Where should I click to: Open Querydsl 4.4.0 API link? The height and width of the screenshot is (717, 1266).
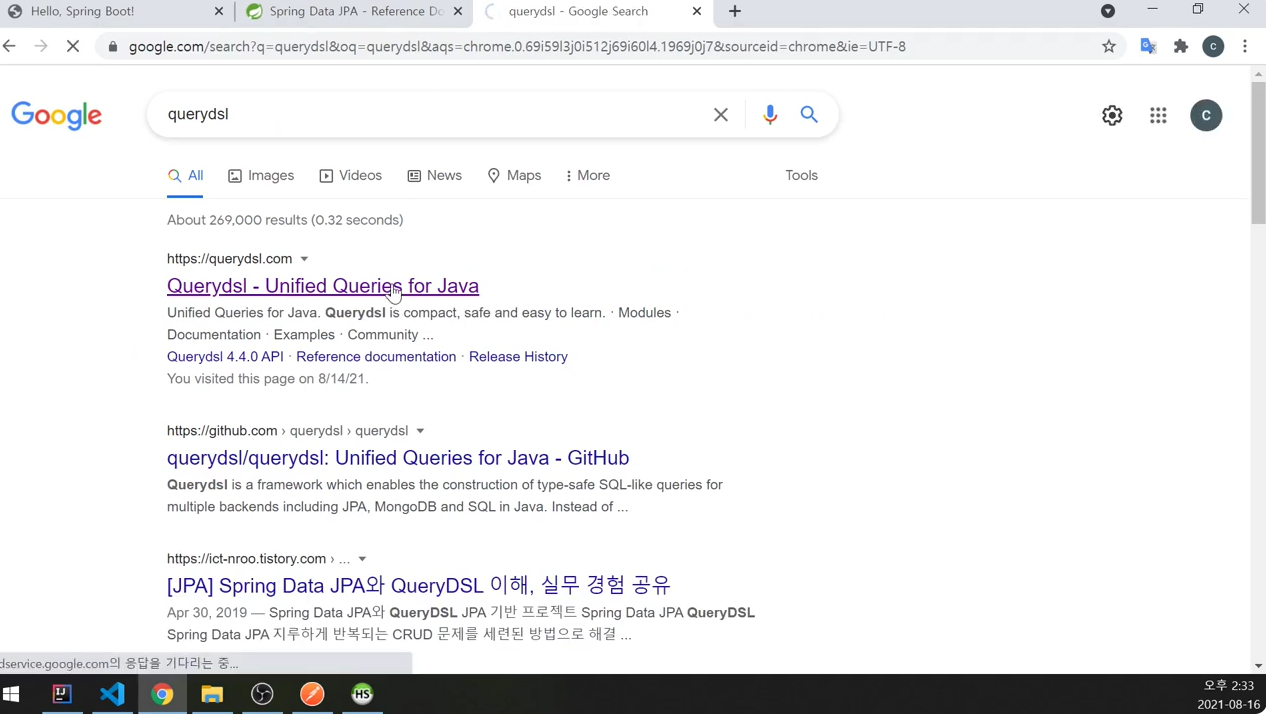pos(225,357)
